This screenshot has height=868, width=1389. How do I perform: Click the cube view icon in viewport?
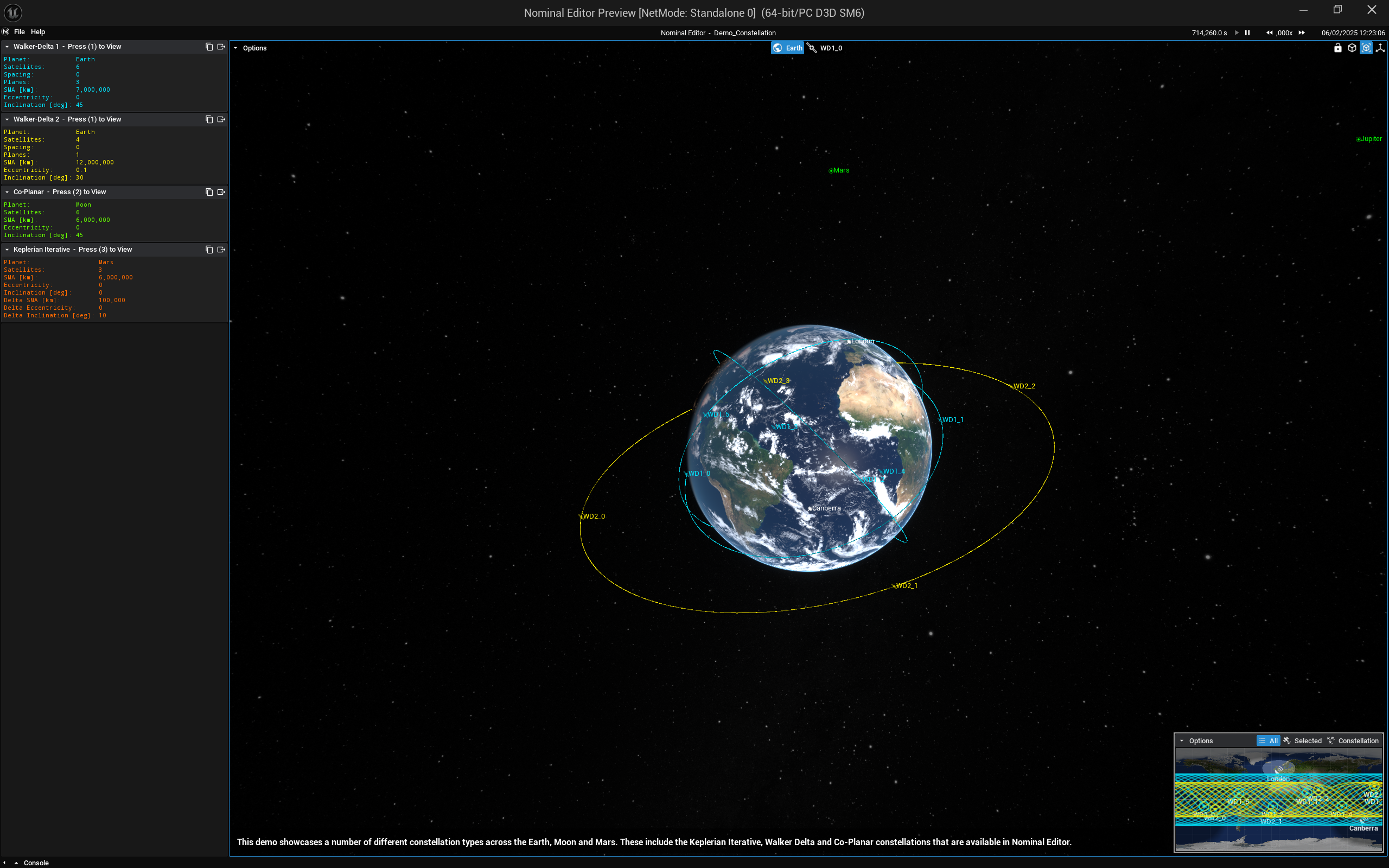1352,48
